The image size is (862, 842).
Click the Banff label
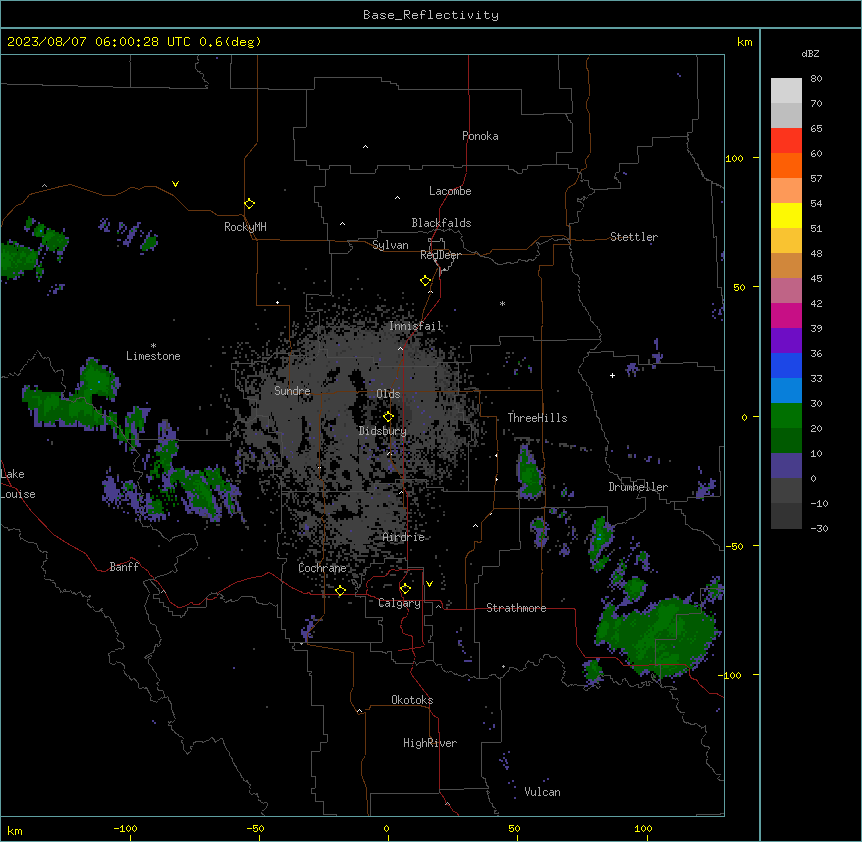click(124, 567)
